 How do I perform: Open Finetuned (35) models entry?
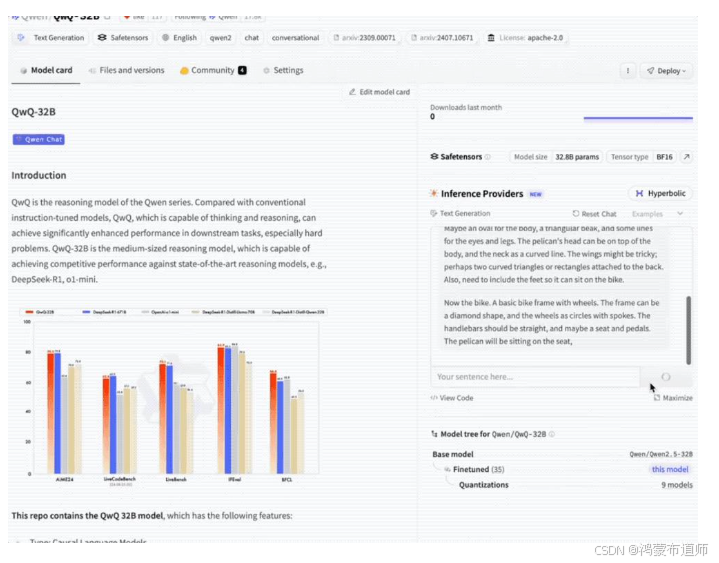click(478, 469)
